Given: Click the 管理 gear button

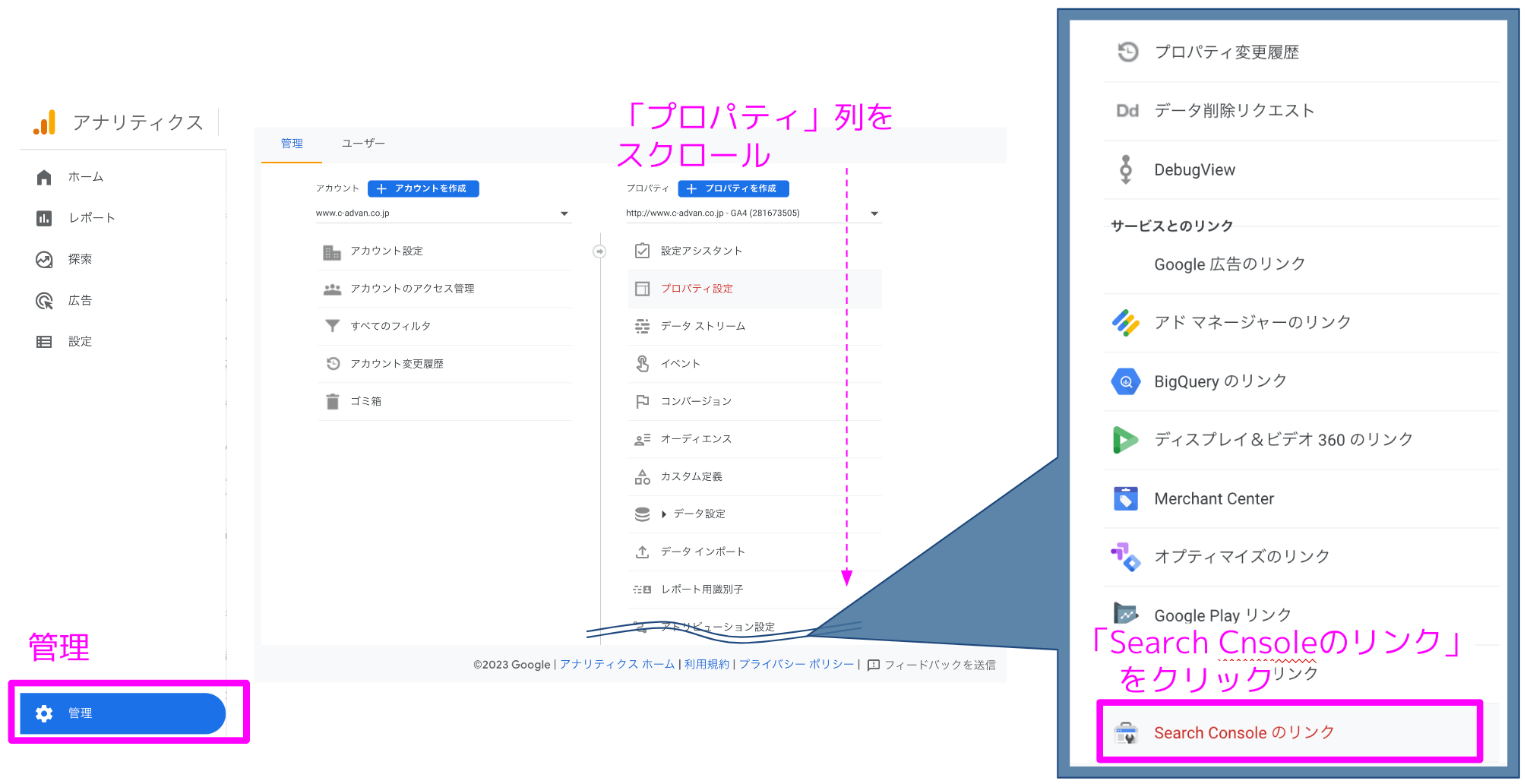Looking at the screenshot, I should [x=123, y=713].
